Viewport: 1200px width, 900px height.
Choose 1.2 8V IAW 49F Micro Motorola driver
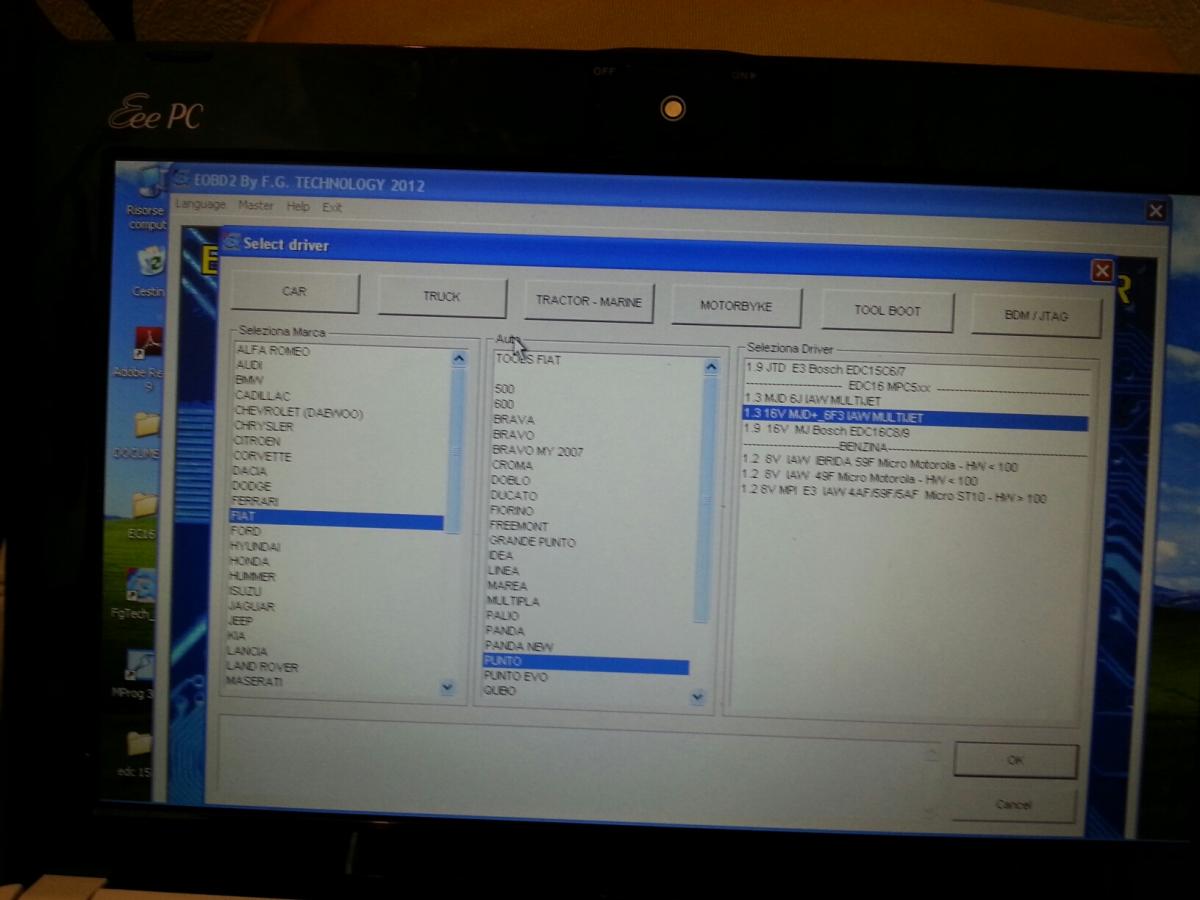[x=860, y=480]
